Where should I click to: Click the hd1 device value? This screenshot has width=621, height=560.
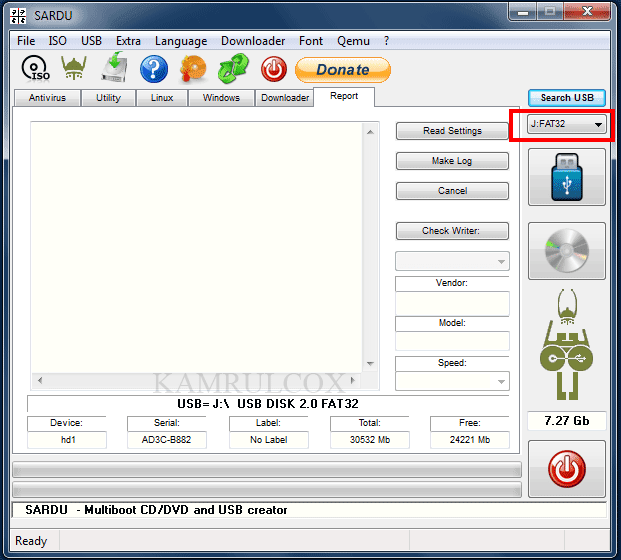click(67, 440)
